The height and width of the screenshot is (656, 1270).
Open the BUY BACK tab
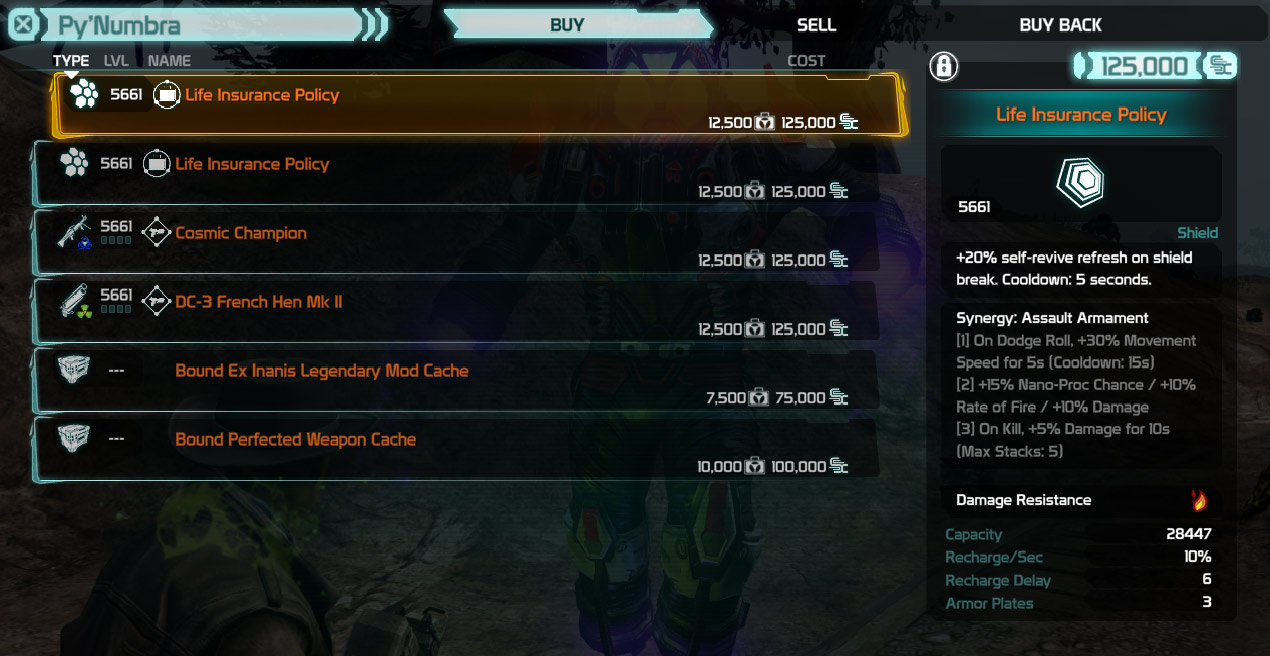point(1060,25)
